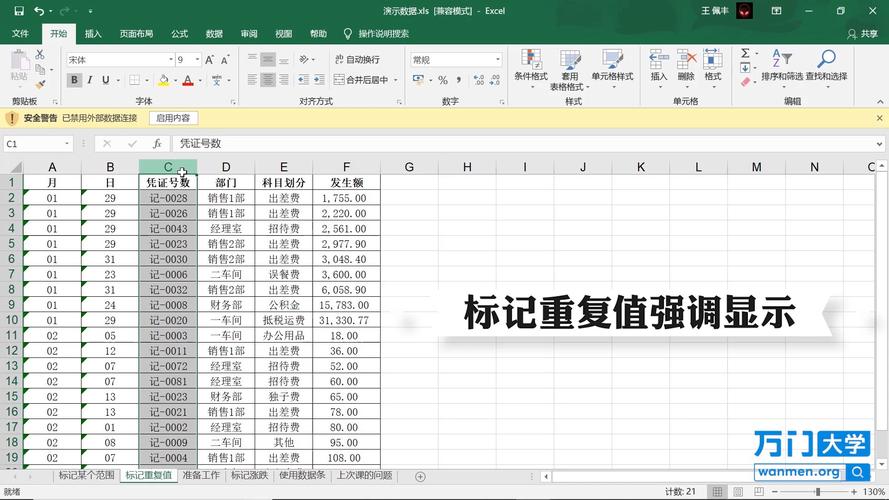This screenshot has height=500, width=889.
Task: Close the security warning bar
Action: pyautogui.click(x=879, y=118)
